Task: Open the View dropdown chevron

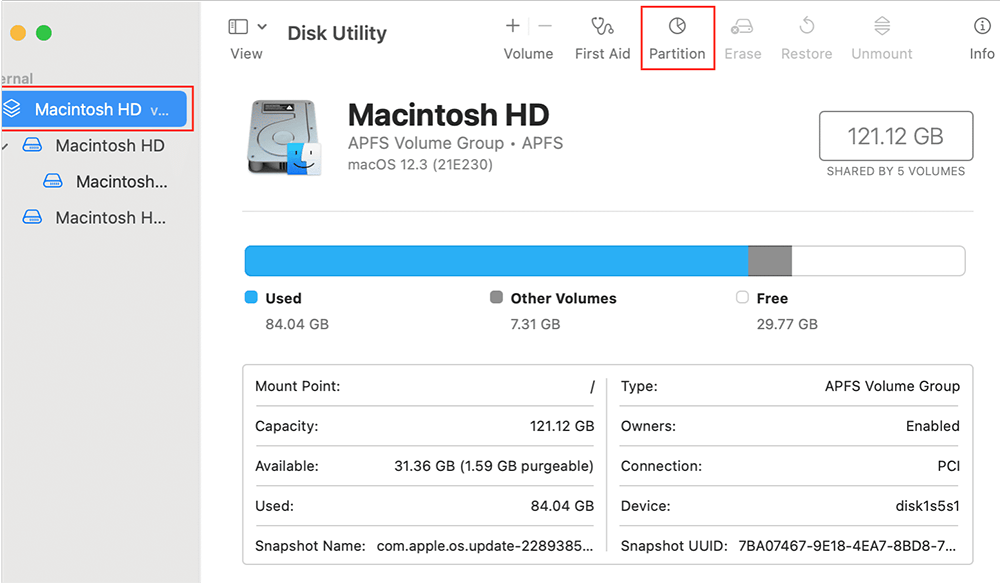Action: (x=262, y=27)
